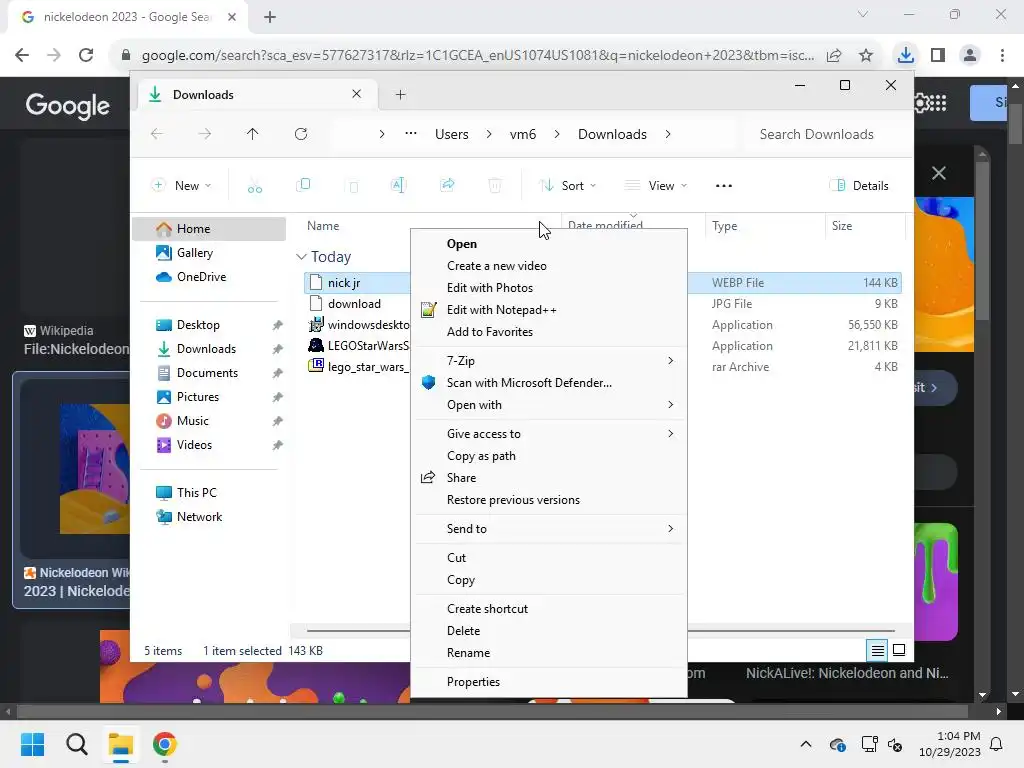Choose Create a new video
This screenshot has height=768, width=1024.
point(549,266)
